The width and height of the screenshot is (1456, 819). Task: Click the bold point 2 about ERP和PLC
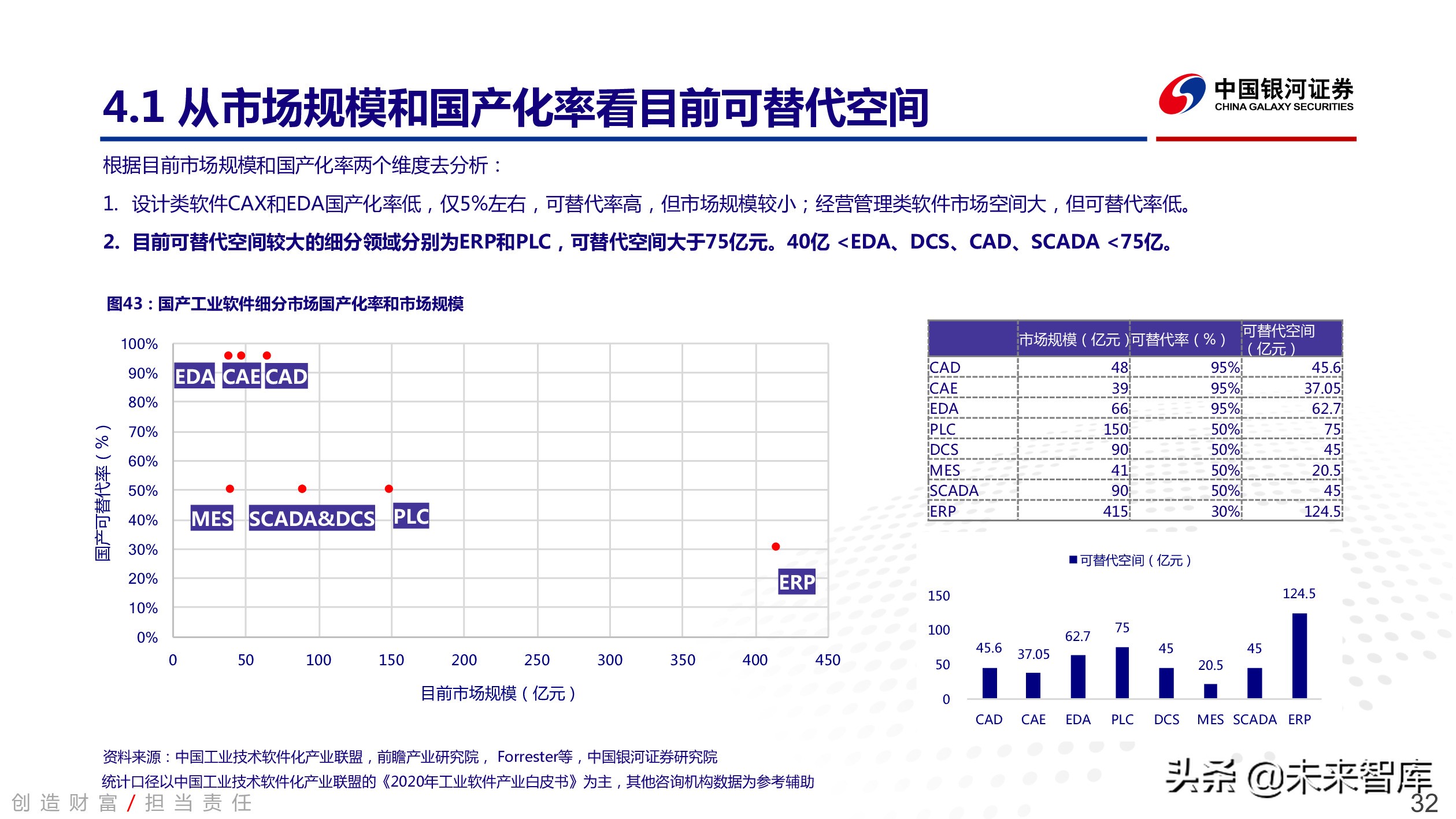(x=639, y=242)
